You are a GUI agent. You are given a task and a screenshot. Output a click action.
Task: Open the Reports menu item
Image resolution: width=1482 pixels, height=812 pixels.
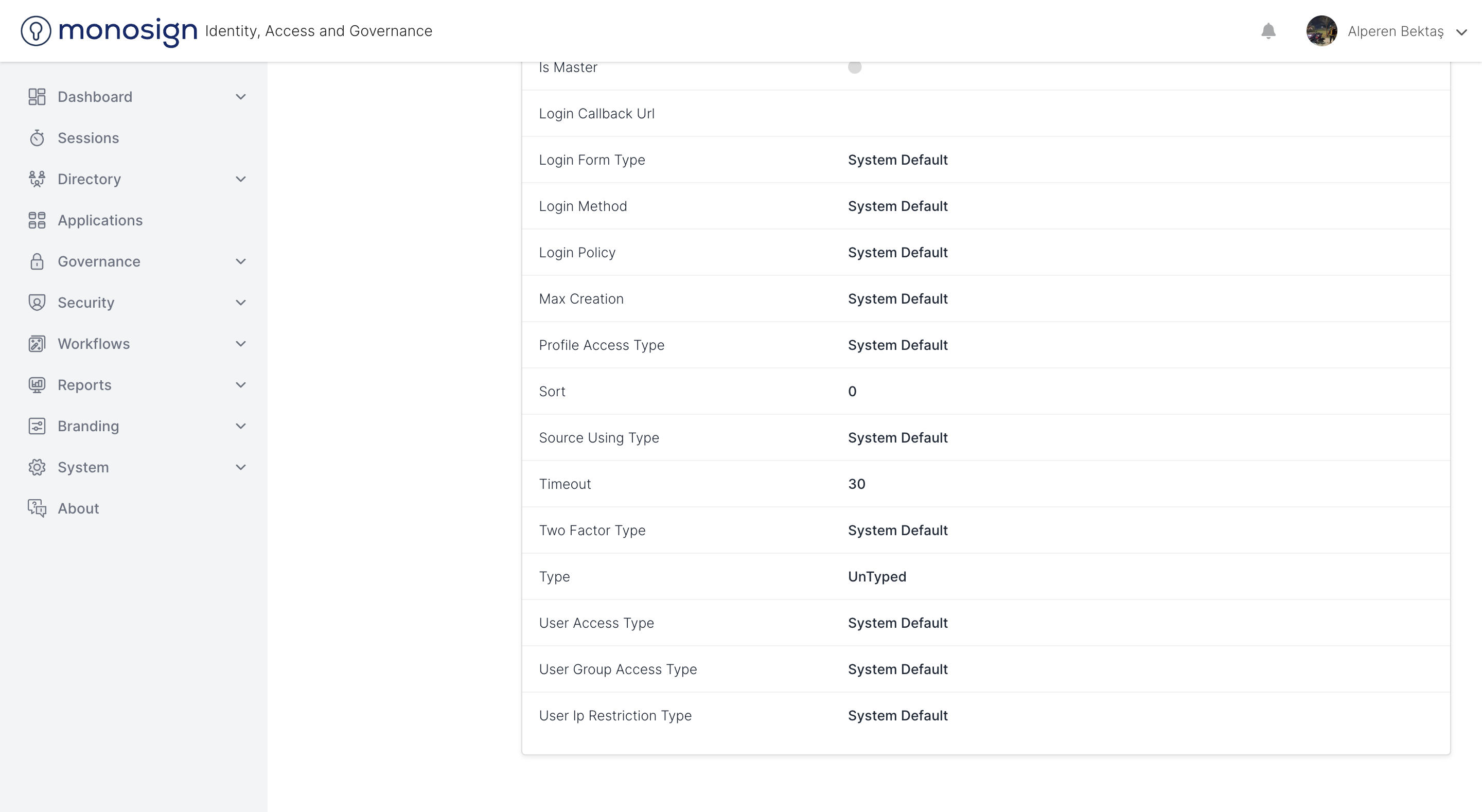coord(84,385)
